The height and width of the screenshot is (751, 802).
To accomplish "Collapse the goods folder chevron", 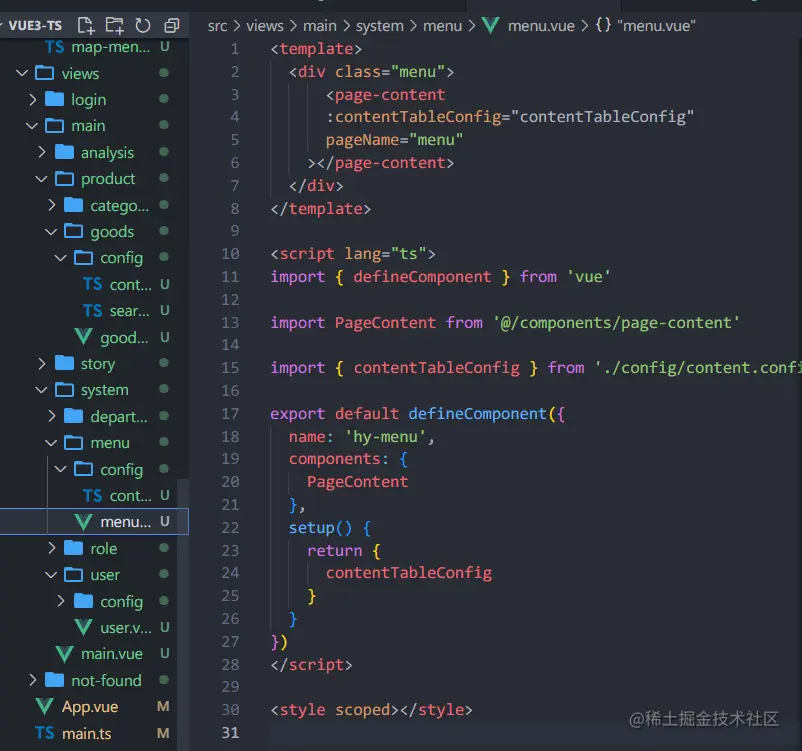I will click(x=51, y=232).
